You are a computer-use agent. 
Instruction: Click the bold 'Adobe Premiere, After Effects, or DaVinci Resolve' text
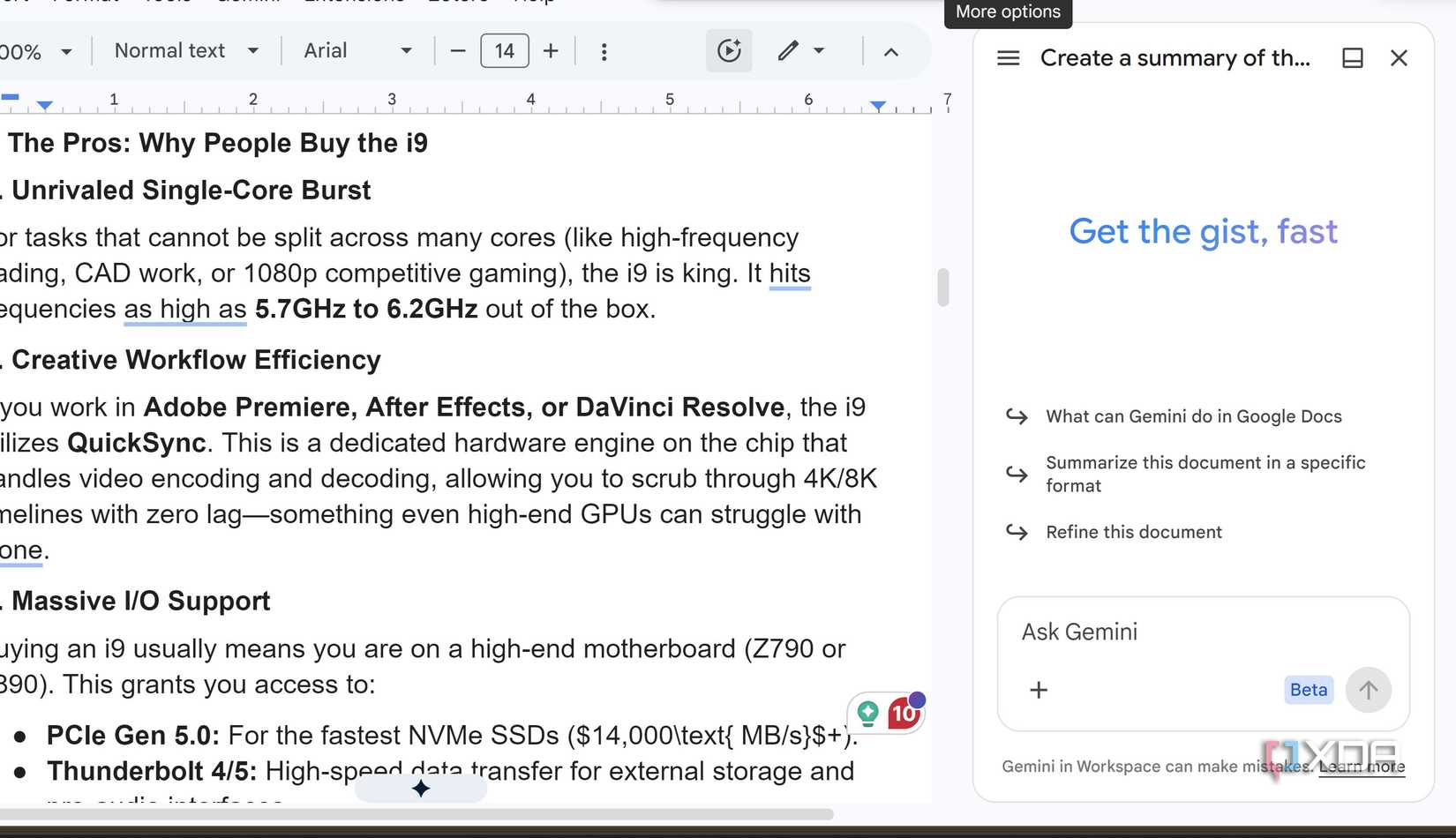(x=464, y=408)
